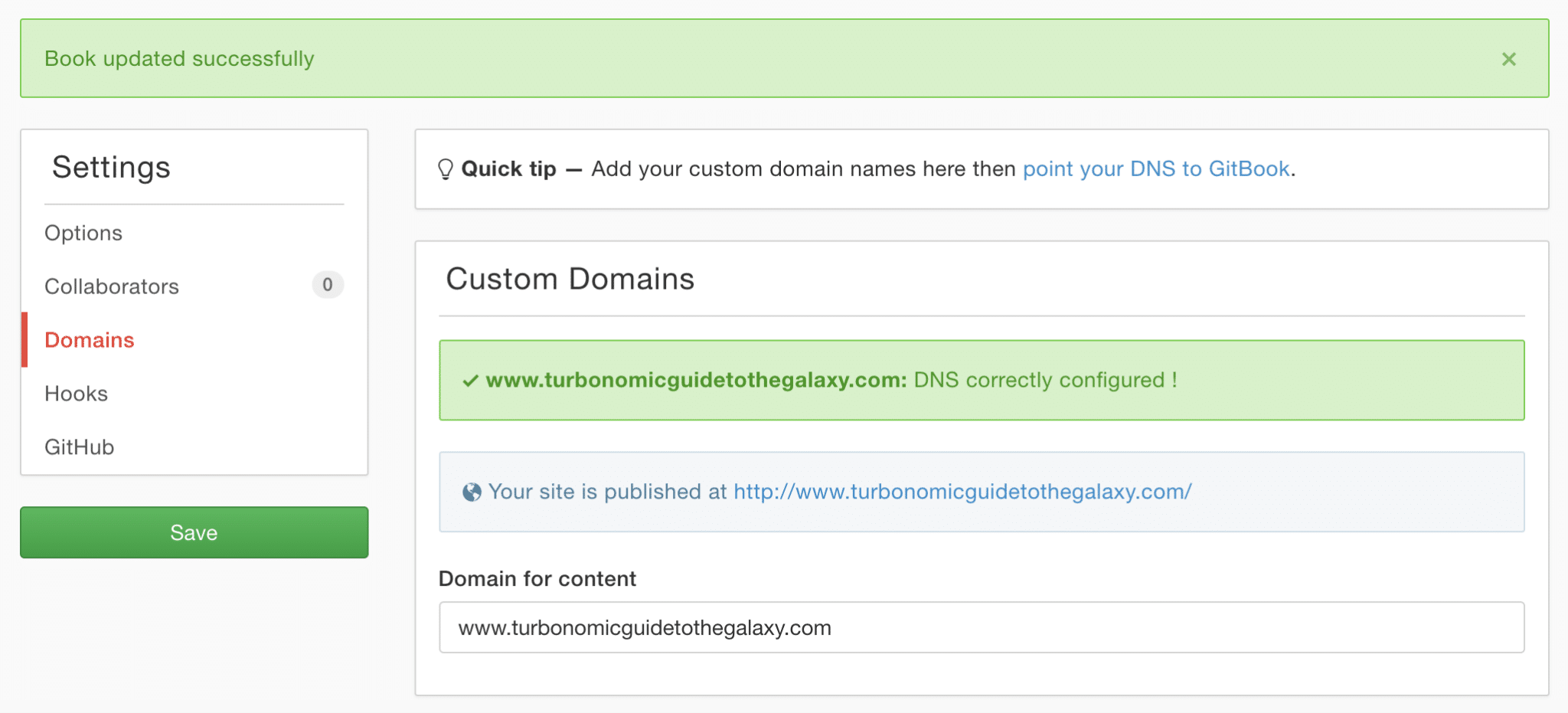The image size is (1568, 713).
Task: Open the published site URL link
Action: point(962,492)
